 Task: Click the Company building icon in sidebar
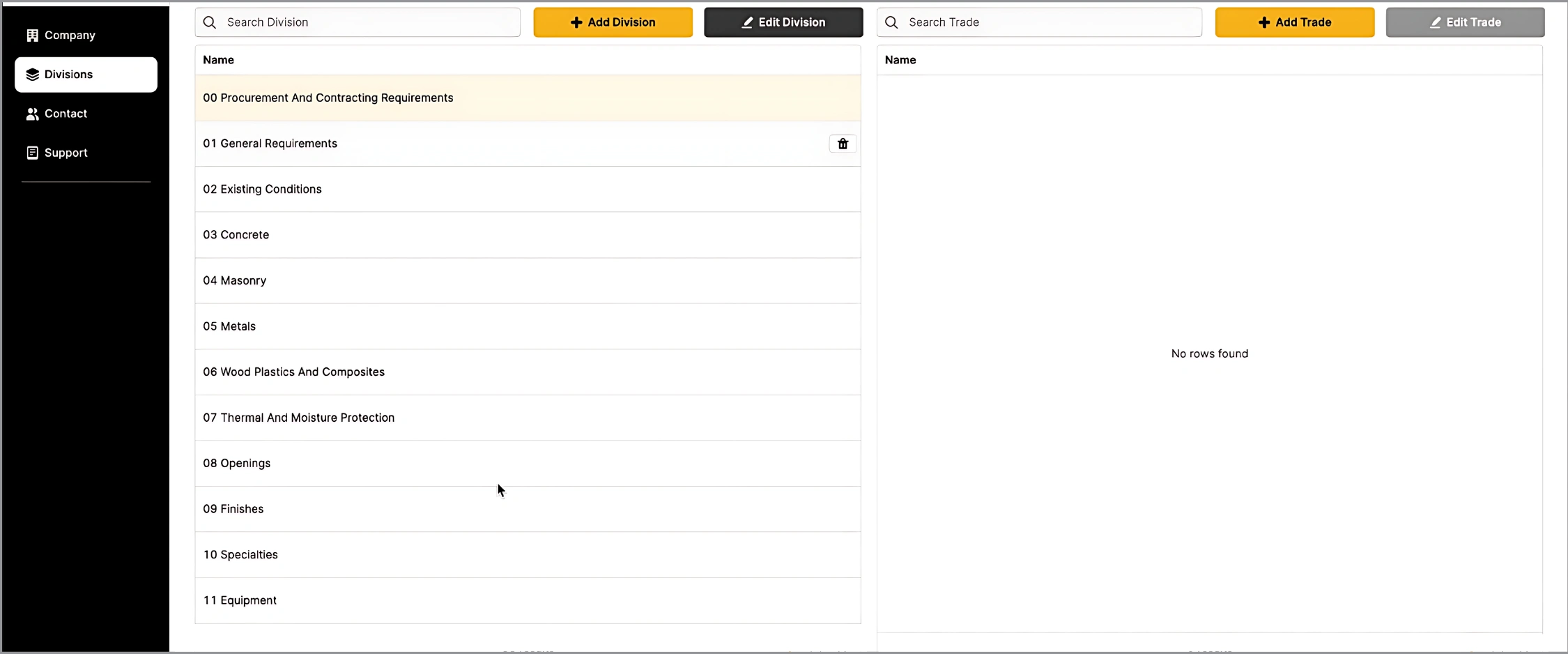(32, 36)
